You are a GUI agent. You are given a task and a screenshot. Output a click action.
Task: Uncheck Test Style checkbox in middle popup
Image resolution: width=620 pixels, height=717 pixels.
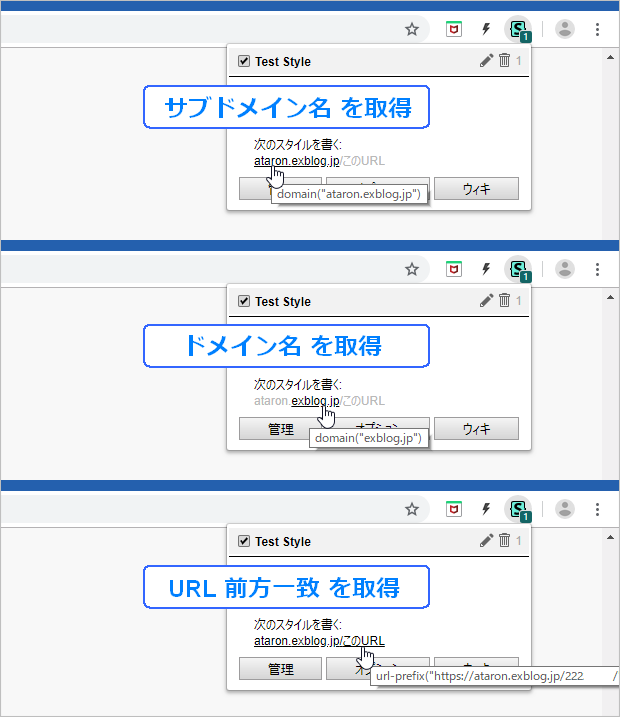pyautogui.click(x=244, y=301)
